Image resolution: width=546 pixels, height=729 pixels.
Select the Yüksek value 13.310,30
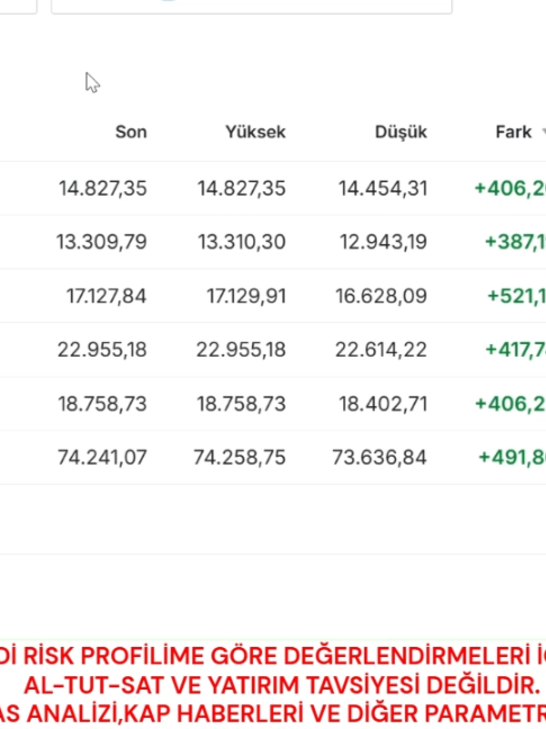pyautogui.click(x=242, y=242)
